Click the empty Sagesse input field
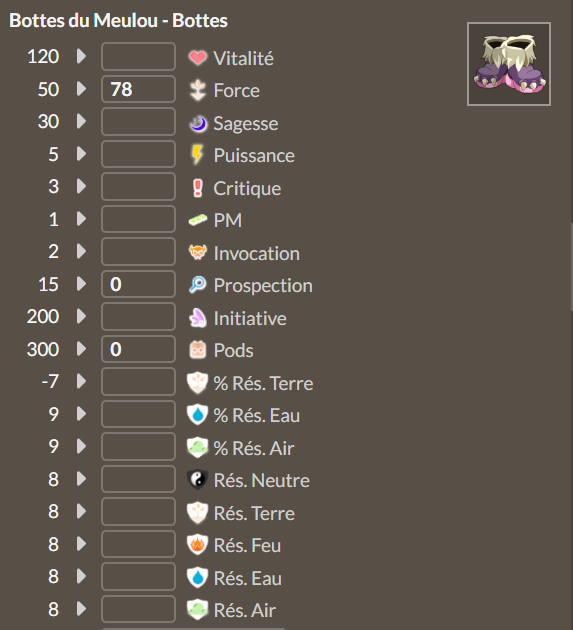Image resolution: width=573 pixels, height=630 pixels. (x=138, y=121)
